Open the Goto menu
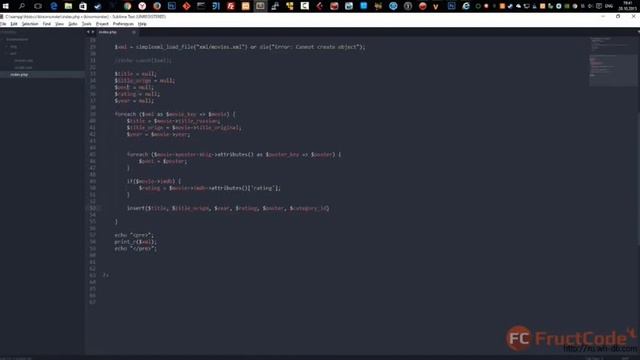640x360 pixels. tap(73, 24)
